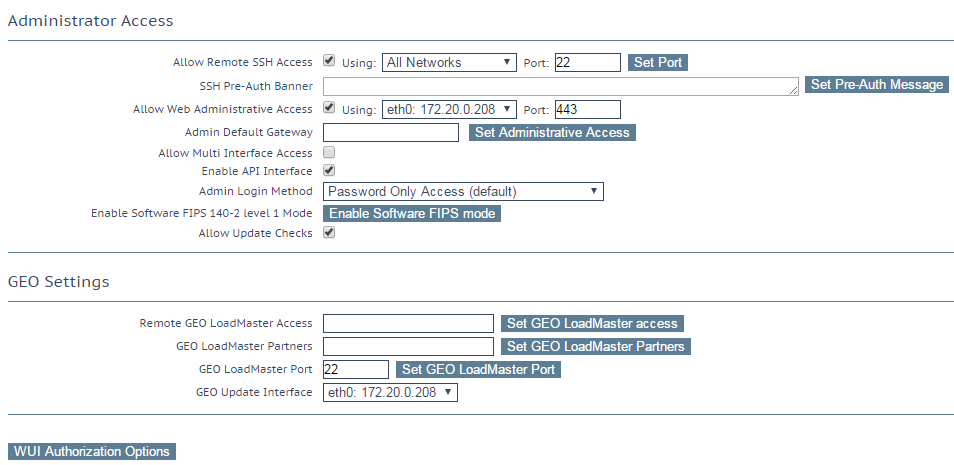954x465 pixels.
Task: Click Set Pre-Auth Message button
Action: tap(877, 85)
